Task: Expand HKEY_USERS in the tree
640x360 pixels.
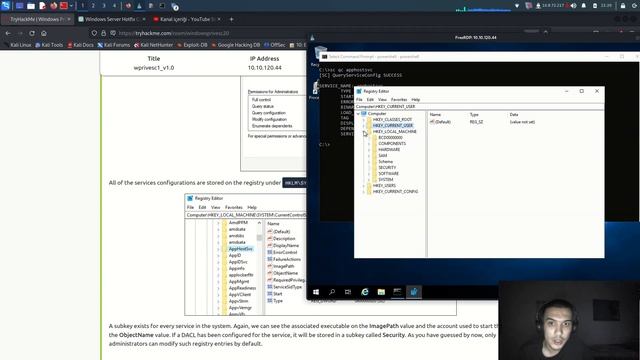Action: (x=364, y=185)
